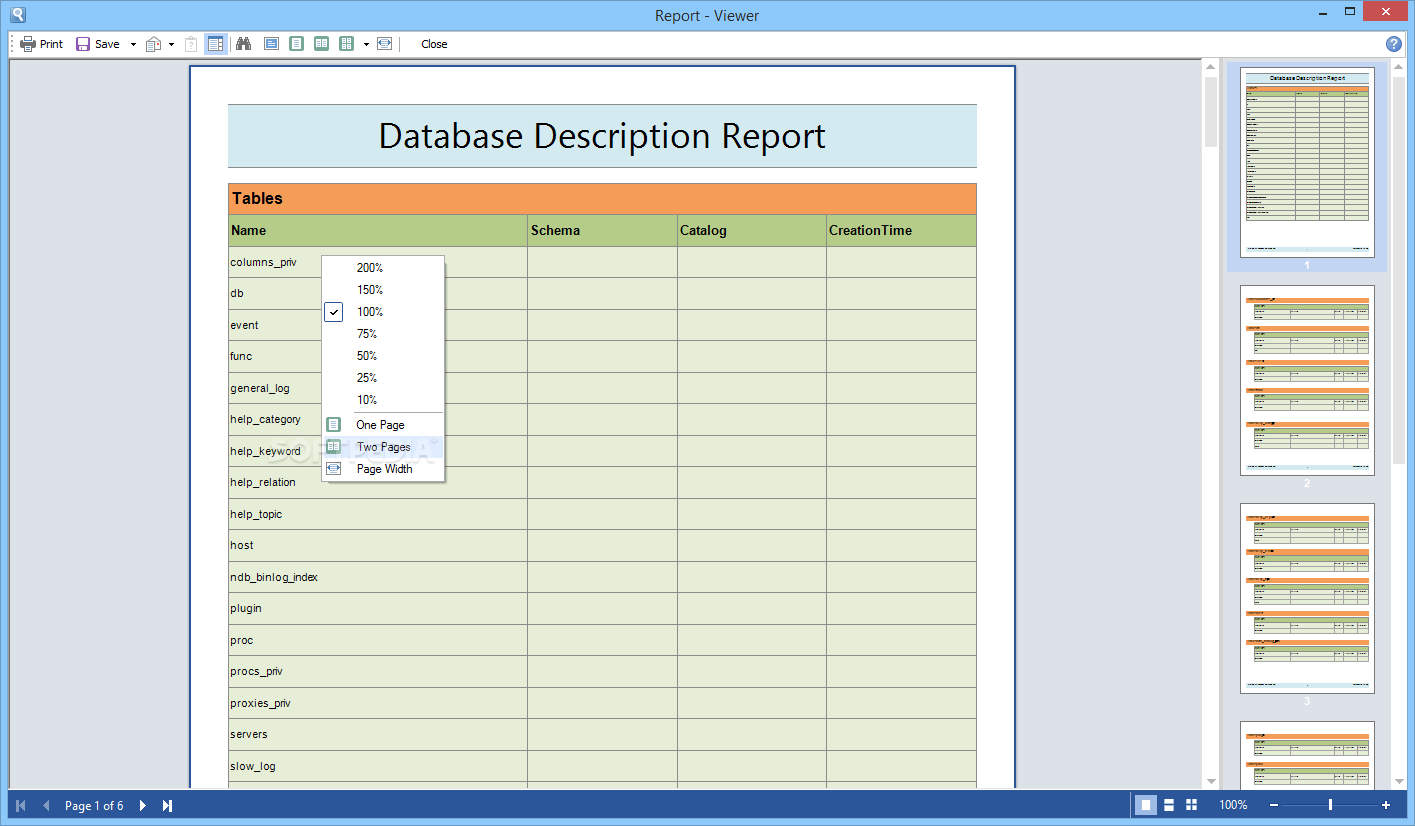Click the ndb_binlog_index table row
Screen dimensions: 1415x826
(602, 577)
